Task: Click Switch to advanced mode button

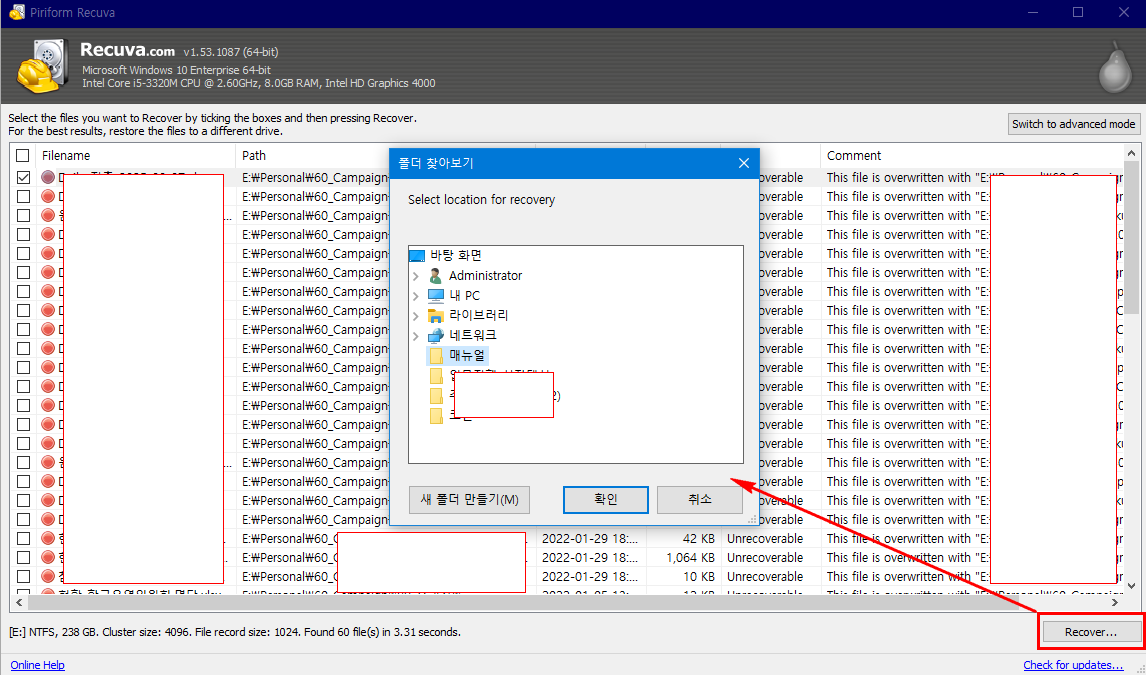Action: click(x=1073, y=124)
